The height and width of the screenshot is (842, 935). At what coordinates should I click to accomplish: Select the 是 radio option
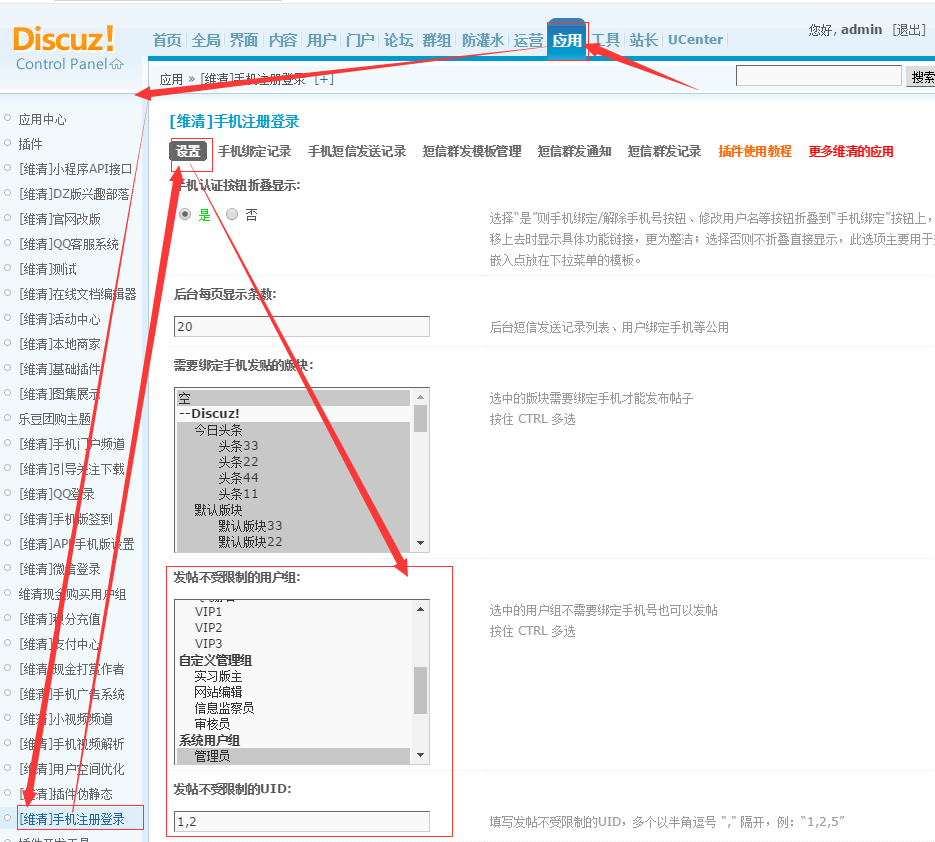tap(185, 214)
